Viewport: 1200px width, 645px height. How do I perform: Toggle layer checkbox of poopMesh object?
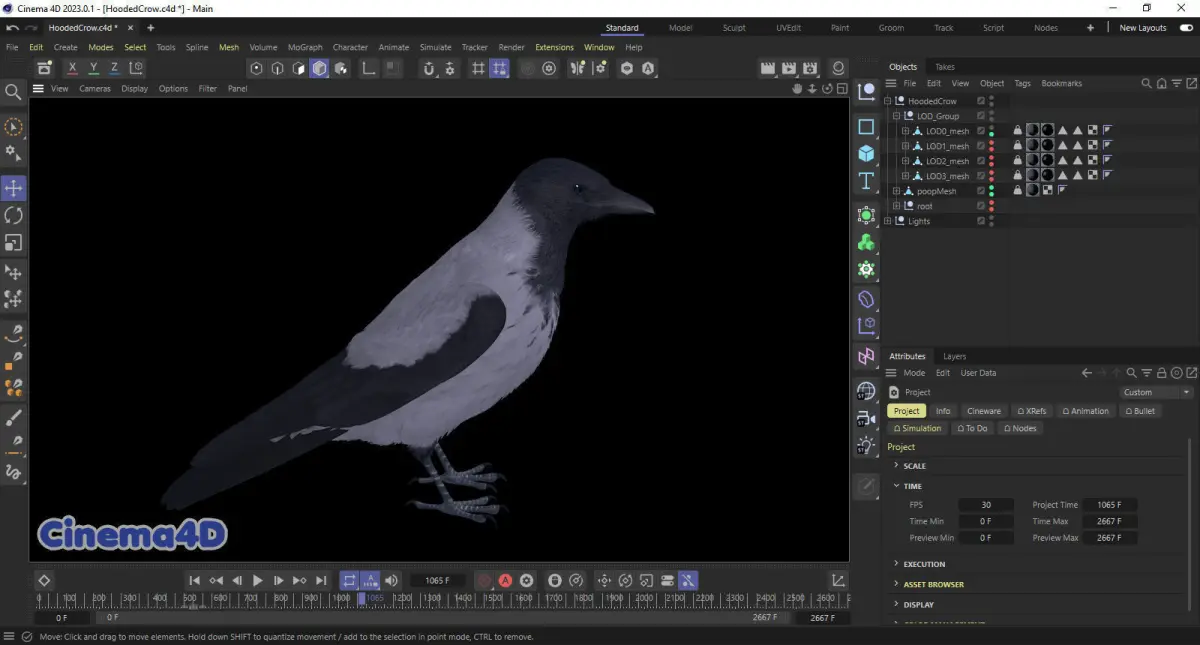tap(980, 191)
